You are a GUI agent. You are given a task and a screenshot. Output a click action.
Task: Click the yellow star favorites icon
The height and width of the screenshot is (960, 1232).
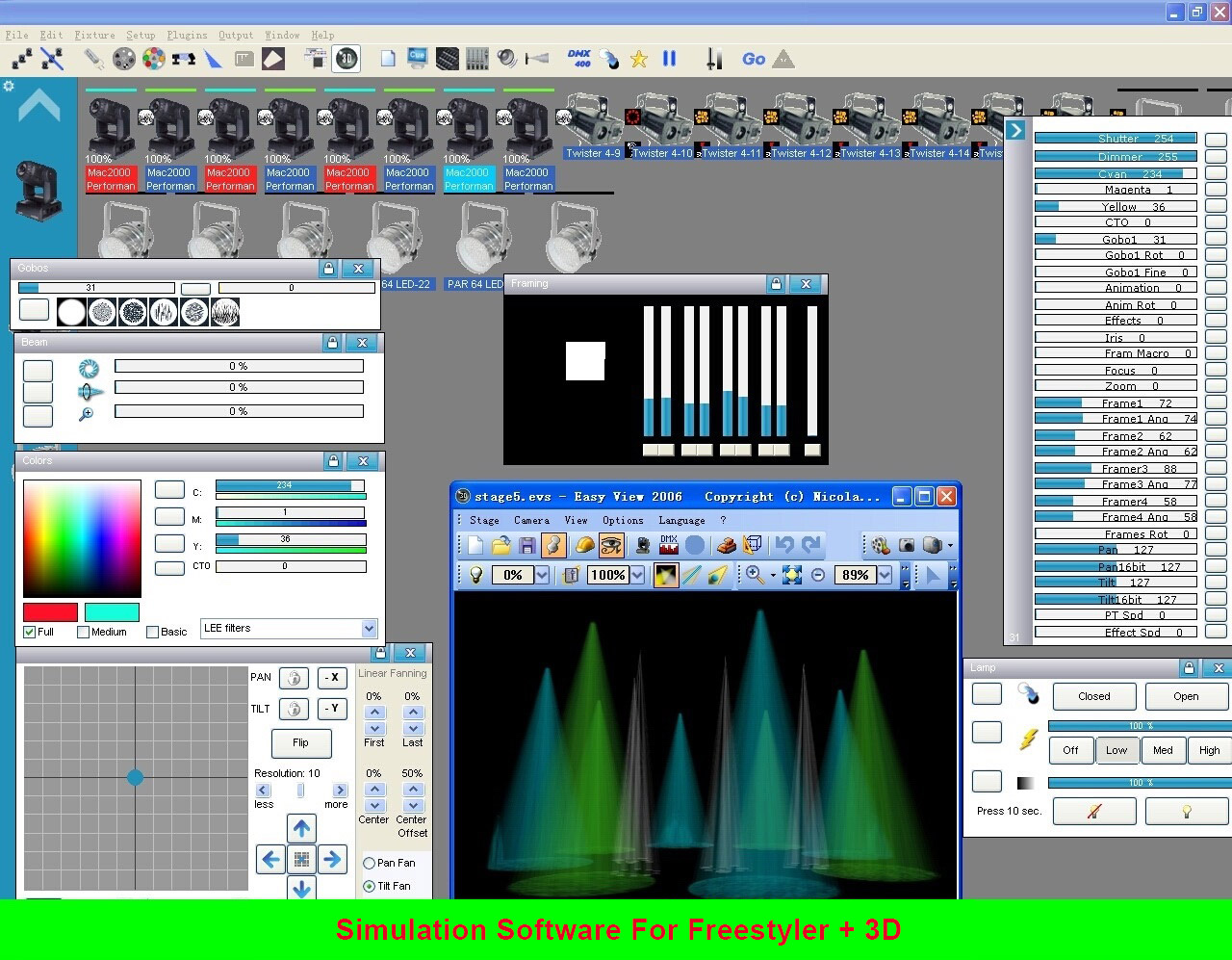639,60
